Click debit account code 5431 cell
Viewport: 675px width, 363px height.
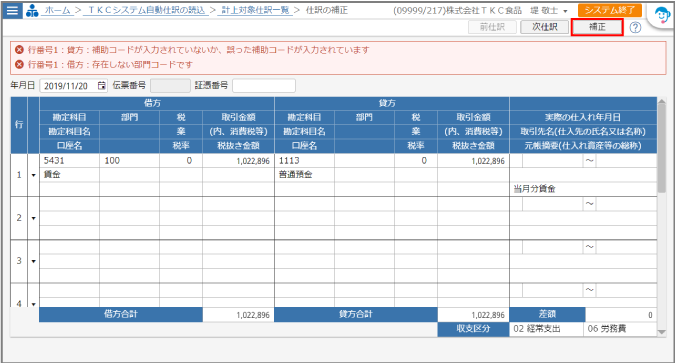click(69, 161)
